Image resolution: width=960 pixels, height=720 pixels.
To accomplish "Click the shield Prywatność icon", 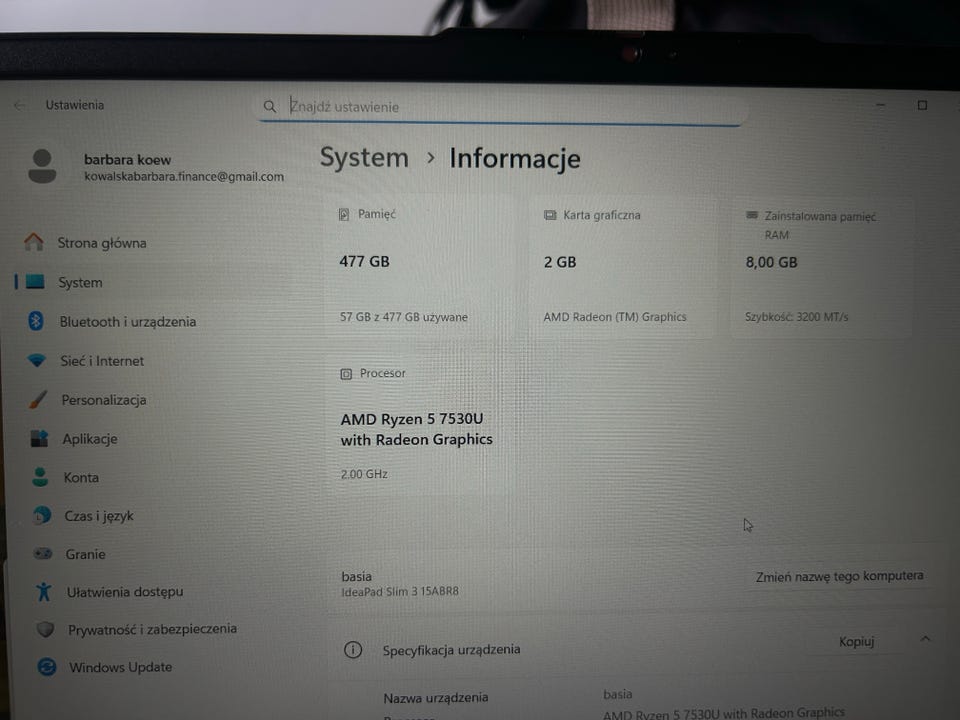I will [45, 629].
